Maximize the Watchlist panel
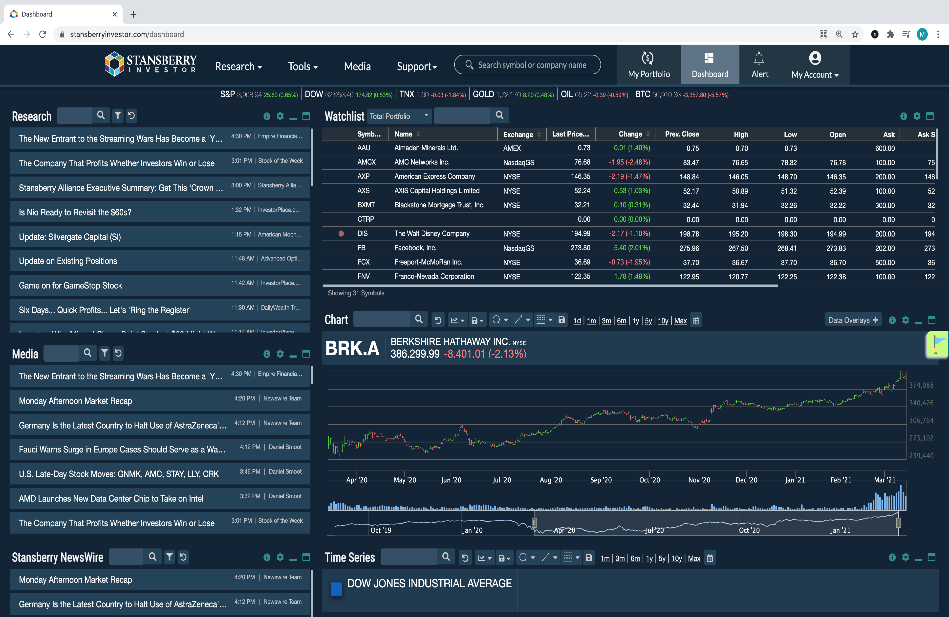 (930, 116)
